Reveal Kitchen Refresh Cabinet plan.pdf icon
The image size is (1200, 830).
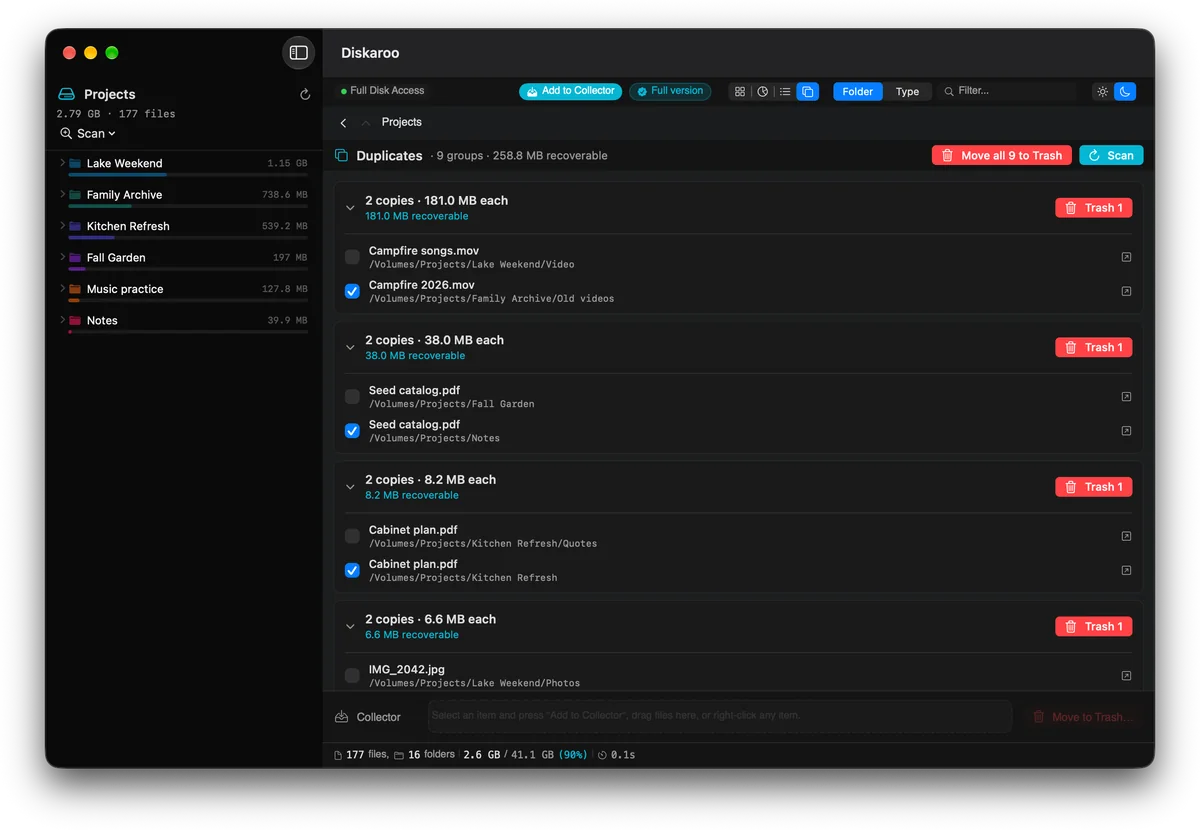(x=1126, y=570)
